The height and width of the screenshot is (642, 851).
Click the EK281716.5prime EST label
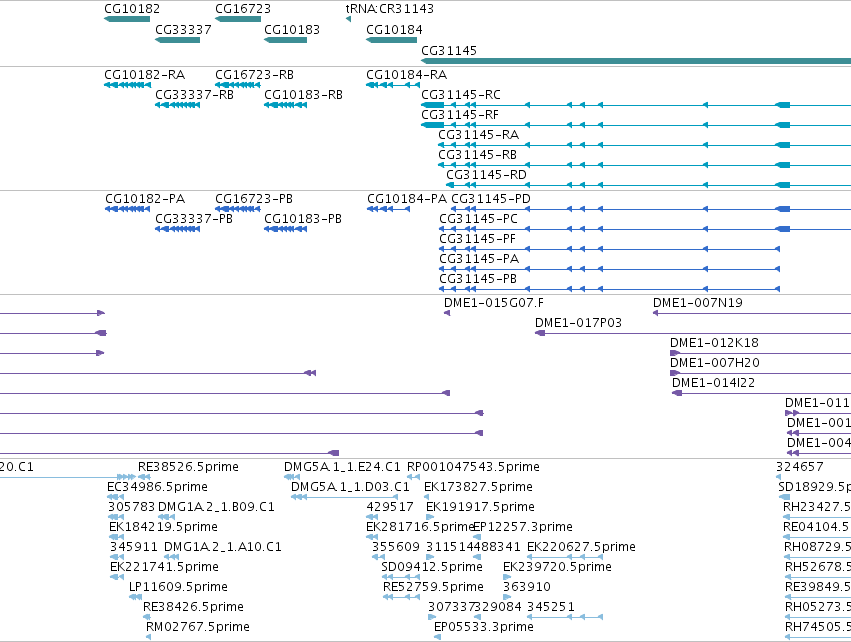(x=421, y=527)
